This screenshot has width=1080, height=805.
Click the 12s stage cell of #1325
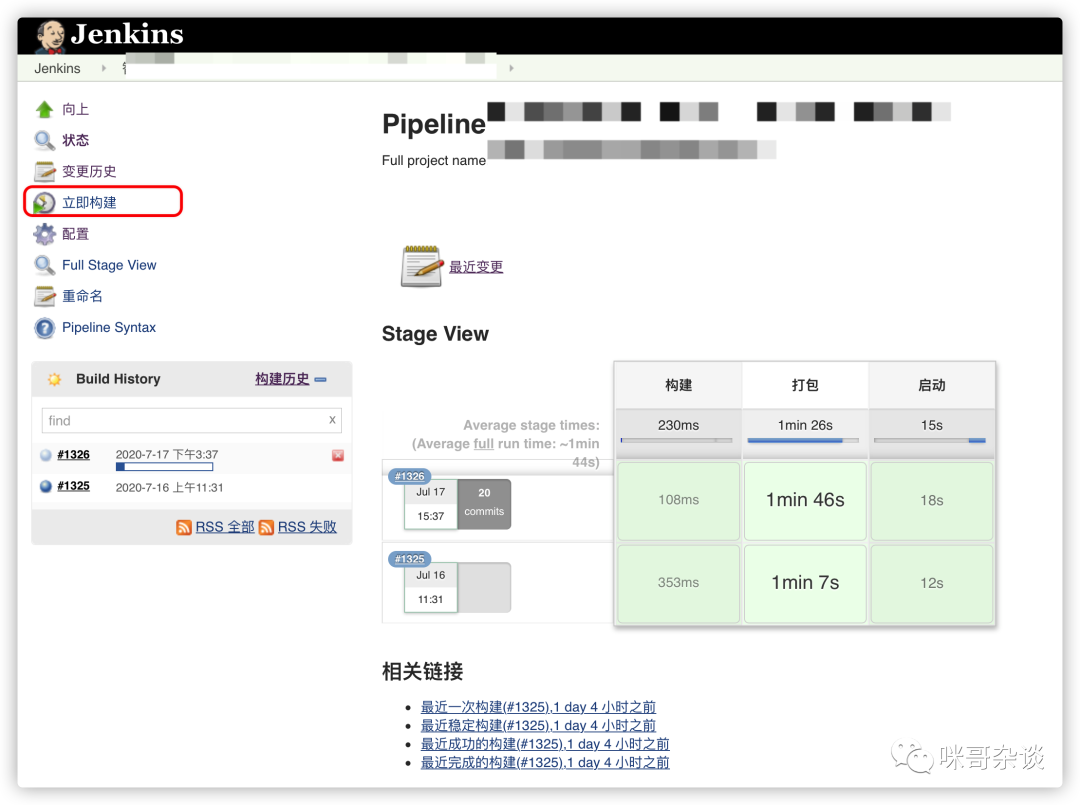(x=932, y=583)
